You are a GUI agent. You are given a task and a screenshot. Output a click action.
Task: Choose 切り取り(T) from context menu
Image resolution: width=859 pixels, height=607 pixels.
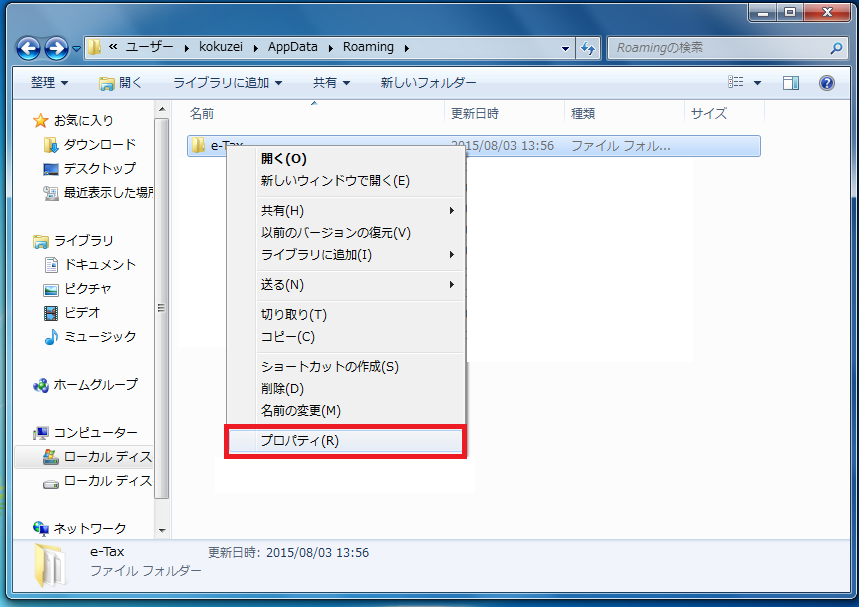[x=346, y=314]
